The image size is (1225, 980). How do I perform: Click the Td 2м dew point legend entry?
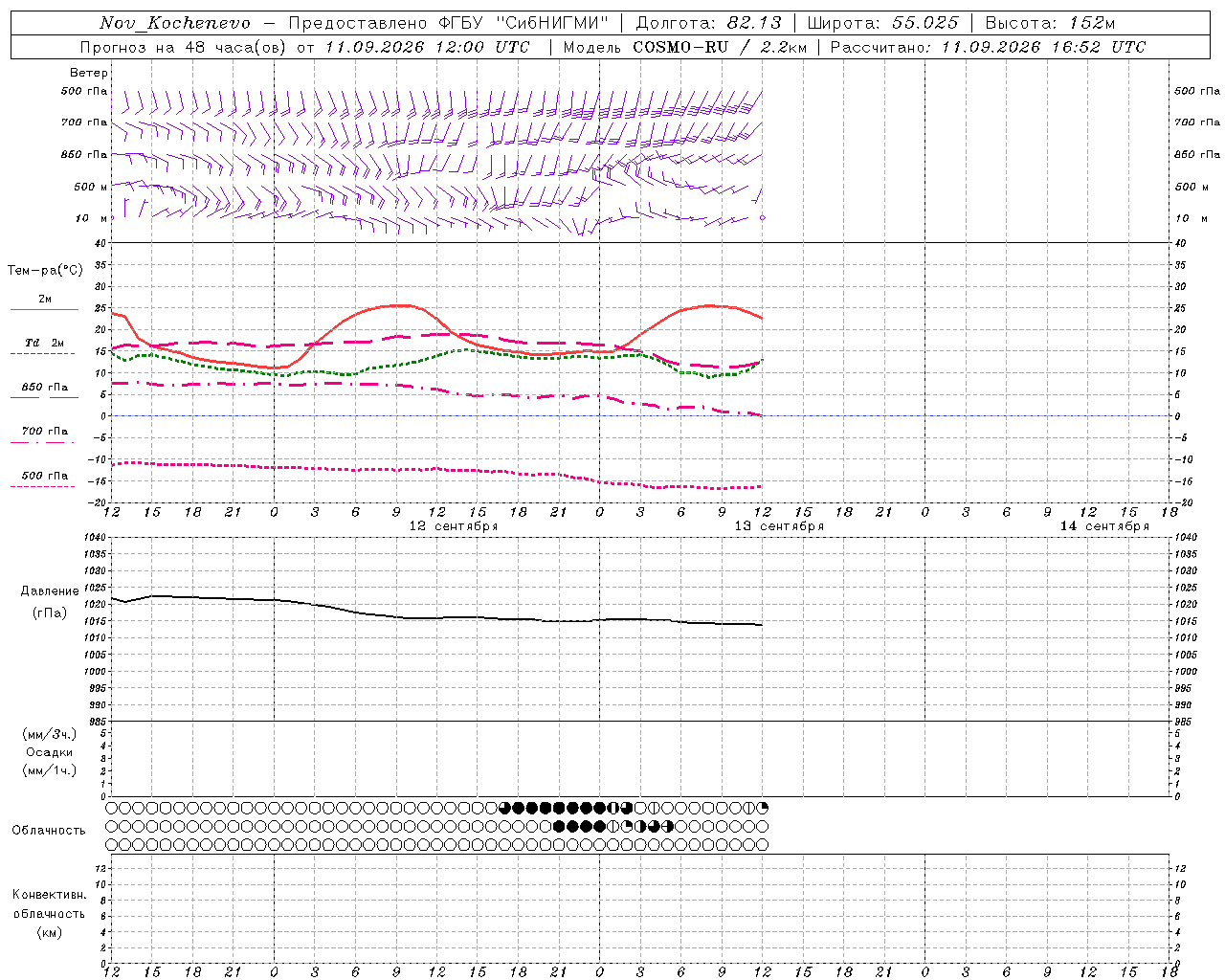(x=44, y=343)
